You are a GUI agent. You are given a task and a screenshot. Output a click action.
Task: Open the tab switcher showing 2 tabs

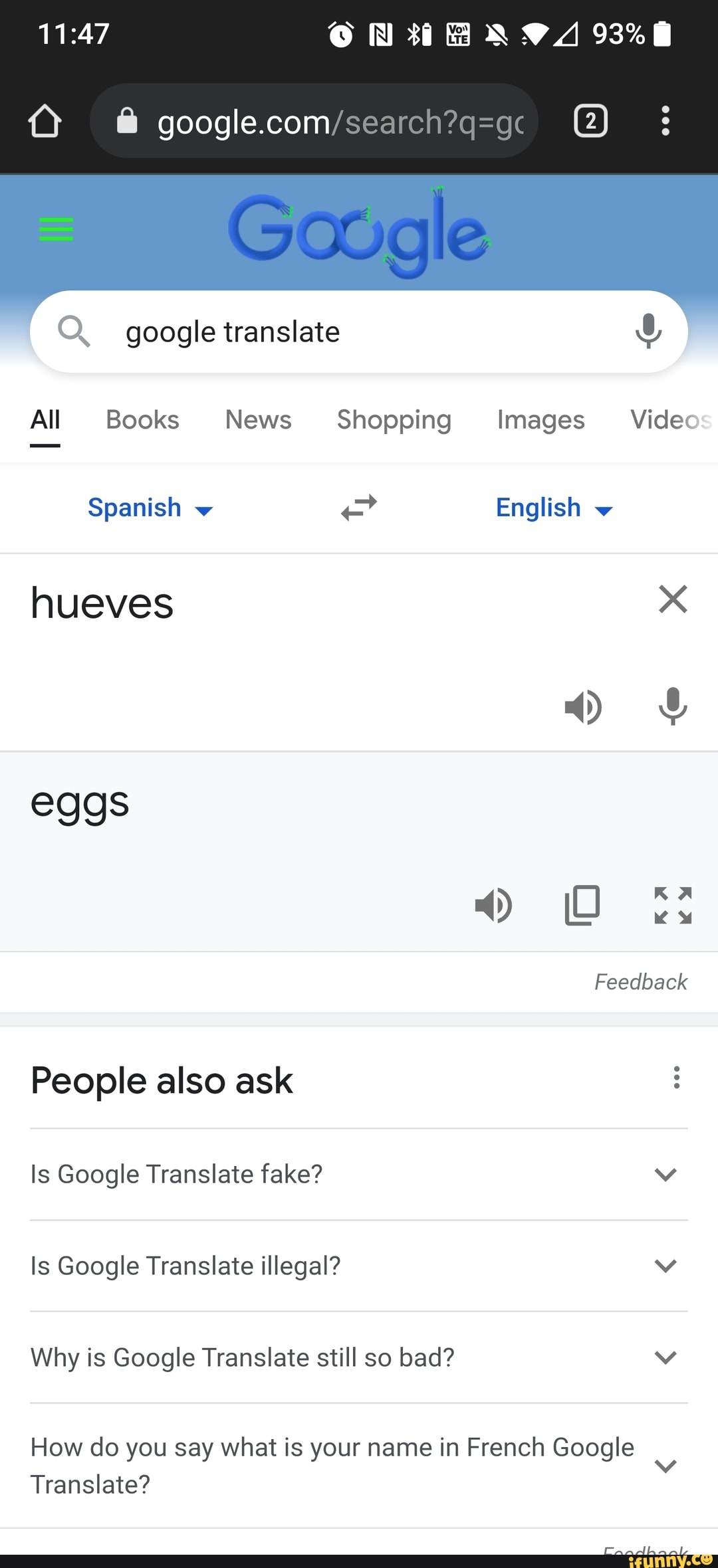[x=590, y=121]
